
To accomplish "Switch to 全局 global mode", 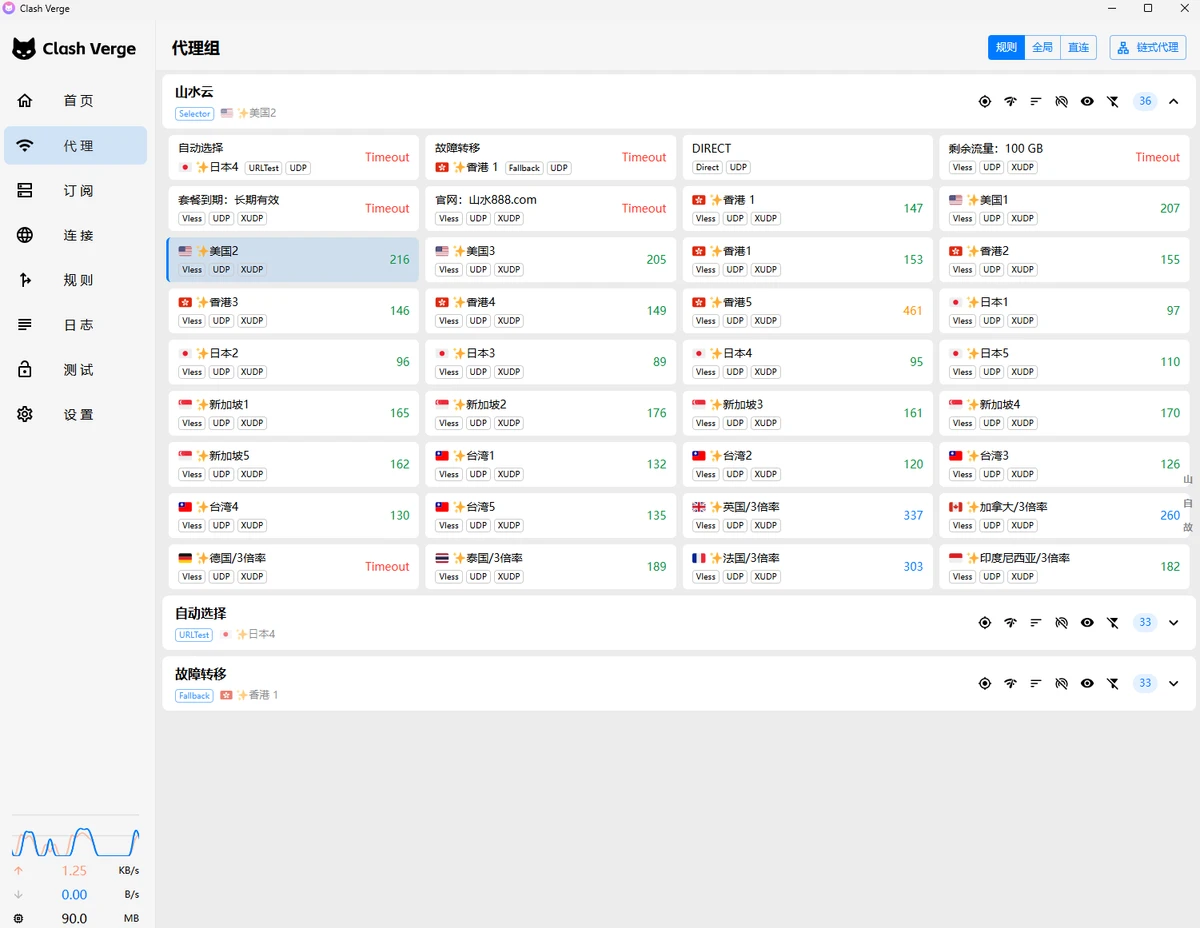I will 1042,47.
